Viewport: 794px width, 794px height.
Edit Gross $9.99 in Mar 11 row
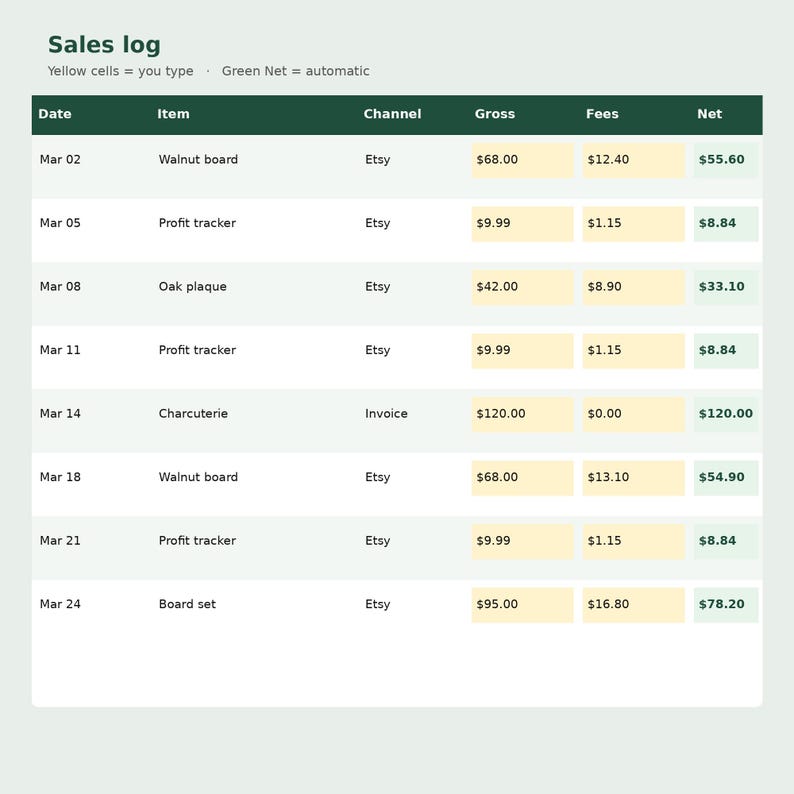(523, 351)
